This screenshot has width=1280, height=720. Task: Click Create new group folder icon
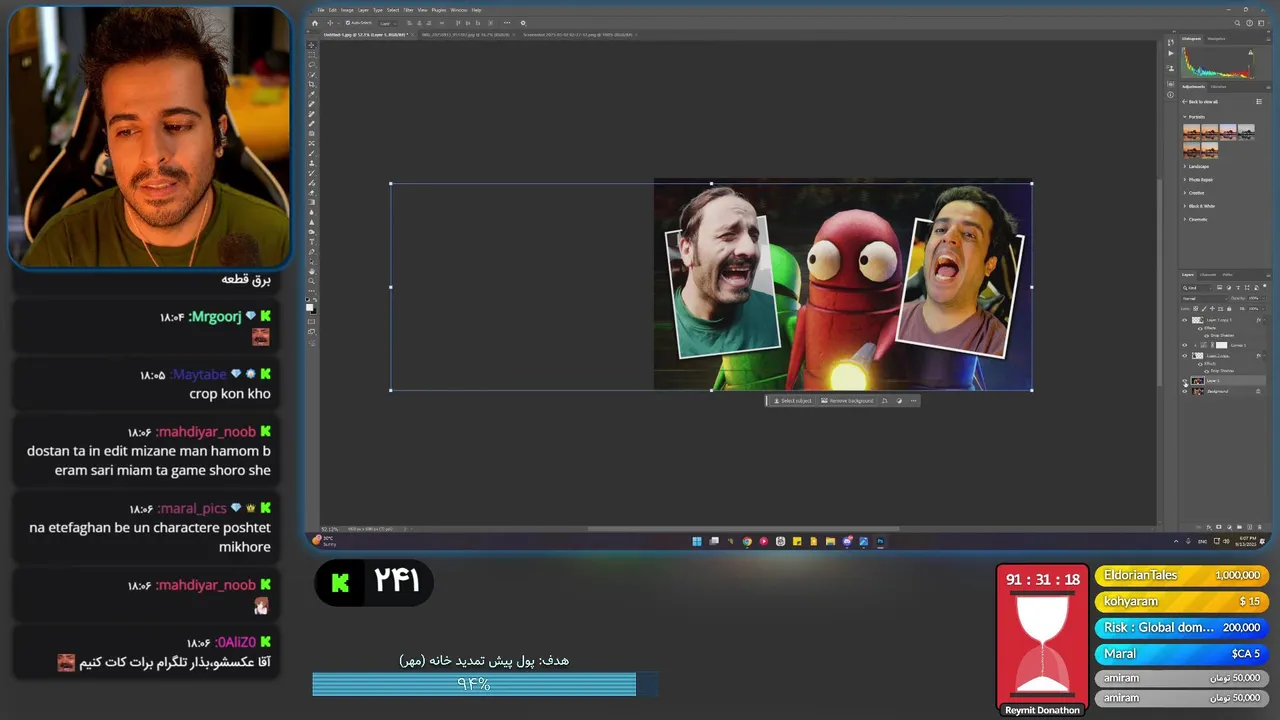1239,527
